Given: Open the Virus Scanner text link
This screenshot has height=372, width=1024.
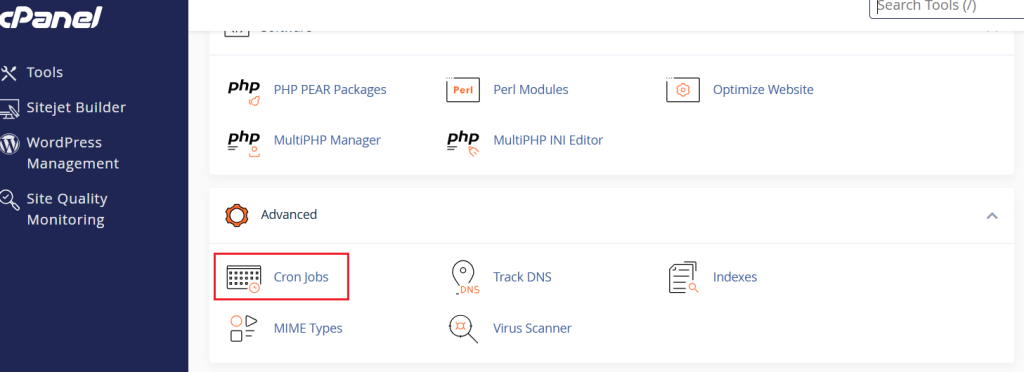Looking at the screenshot, I should pos(532,328).
